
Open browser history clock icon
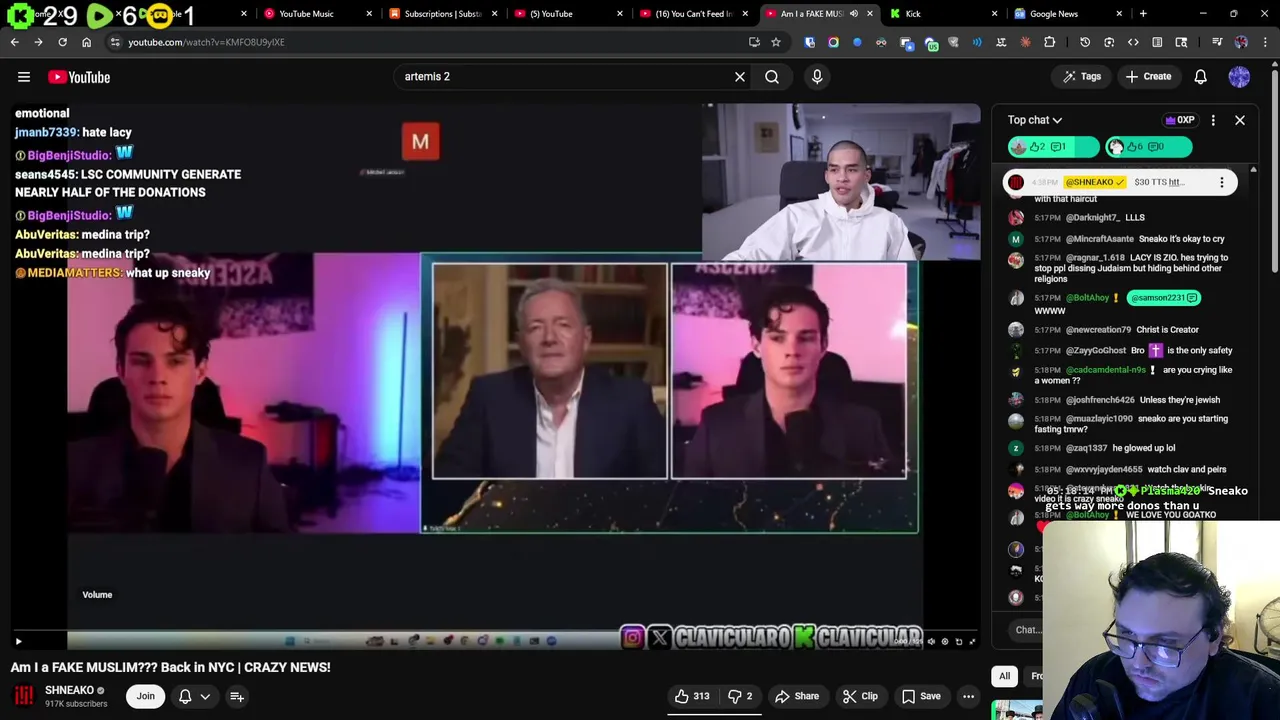coord(1085,42)
